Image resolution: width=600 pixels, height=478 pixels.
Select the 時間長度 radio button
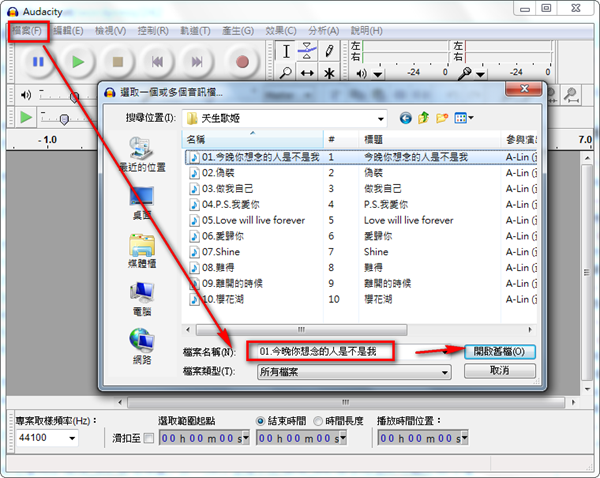coord(318,421)
